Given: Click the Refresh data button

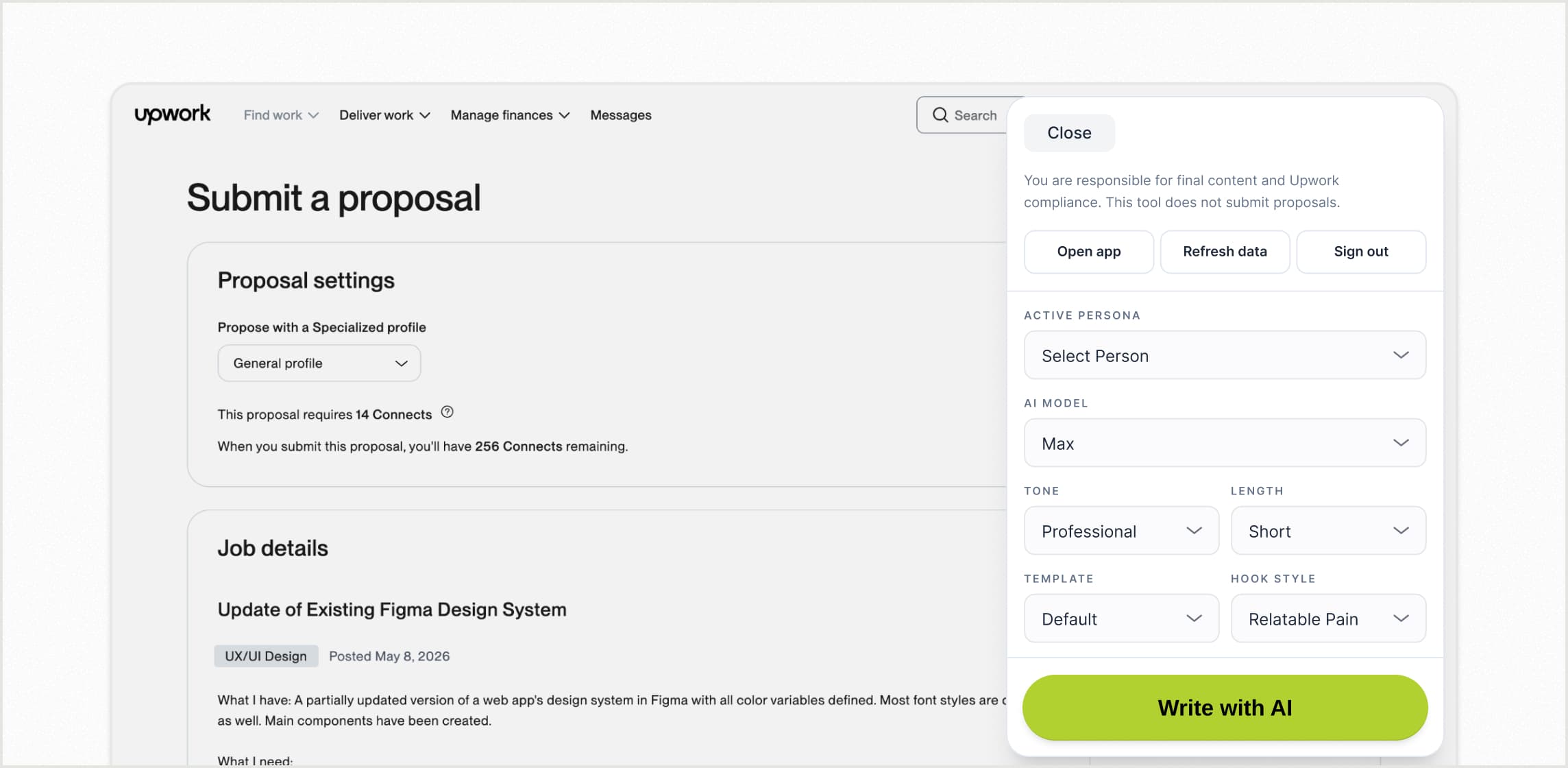Looking at the screenshot, I should (x=1225, y=252).
